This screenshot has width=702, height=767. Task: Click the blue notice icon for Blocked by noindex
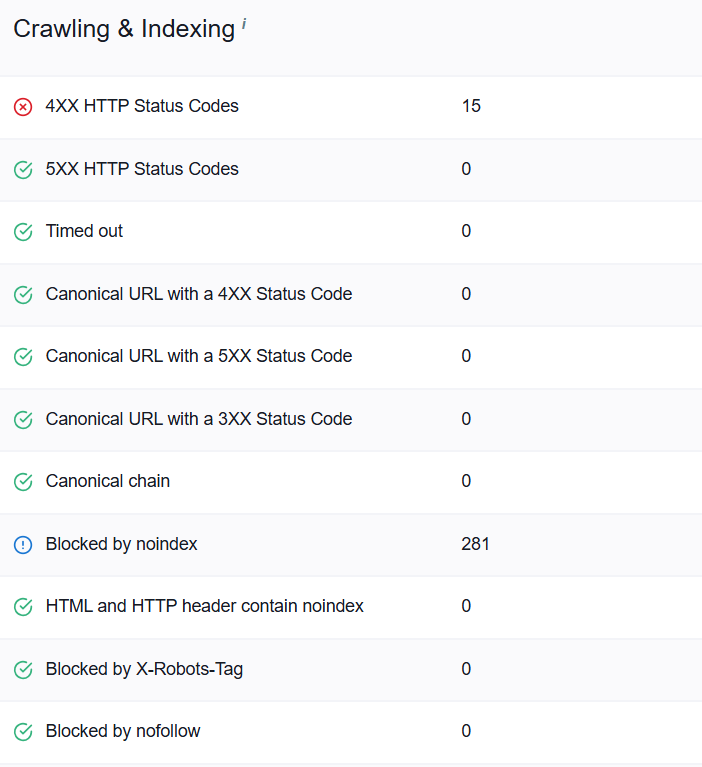click(23, 544)
